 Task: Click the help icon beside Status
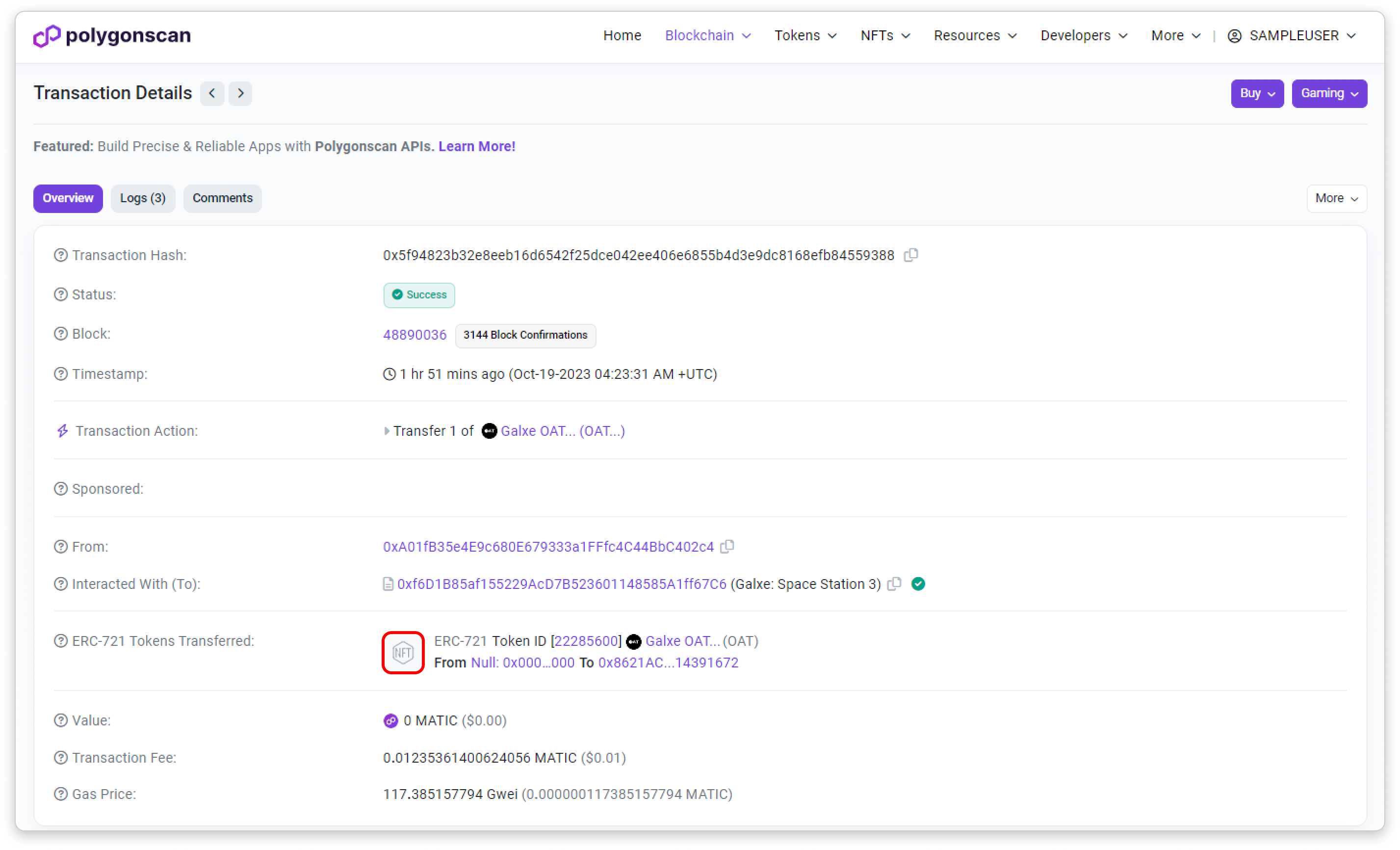(61, 294)
